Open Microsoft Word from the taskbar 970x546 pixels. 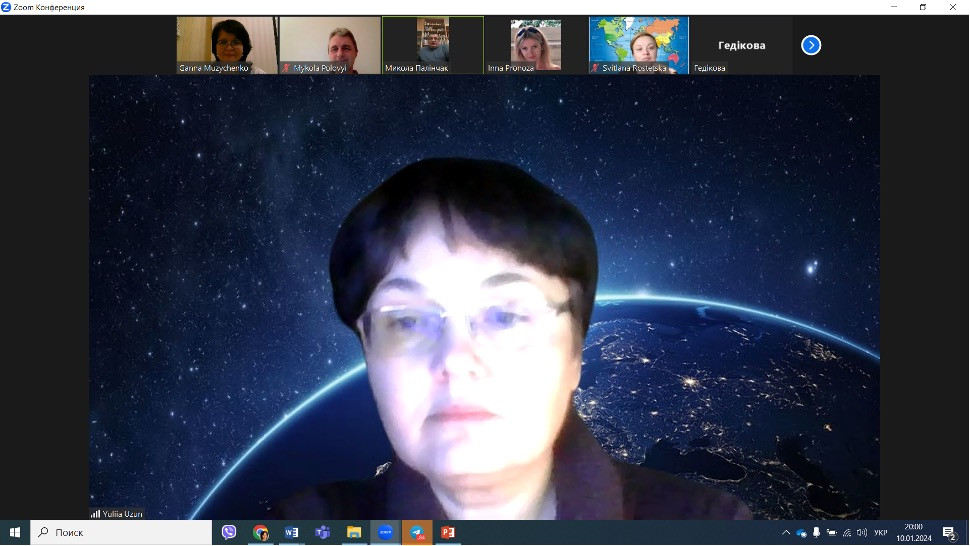(291, 532)
